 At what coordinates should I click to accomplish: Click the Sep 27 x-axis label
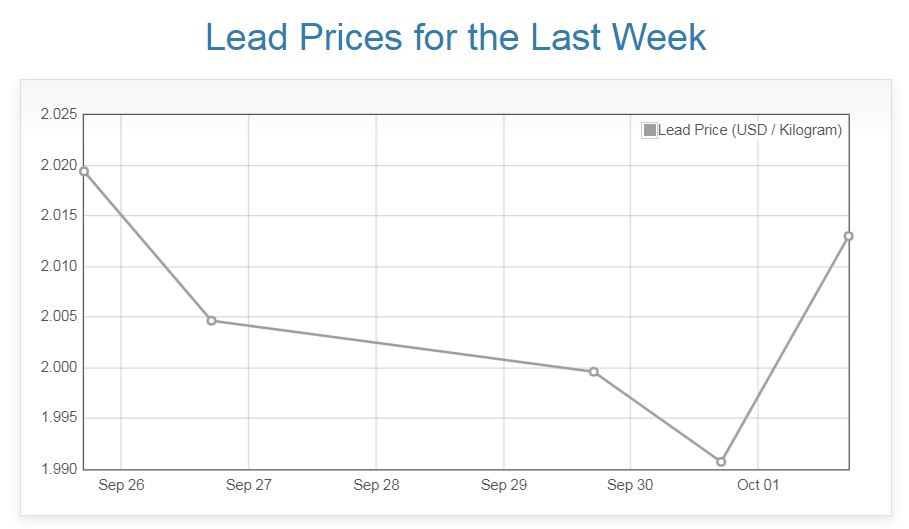tap(248, 486)
